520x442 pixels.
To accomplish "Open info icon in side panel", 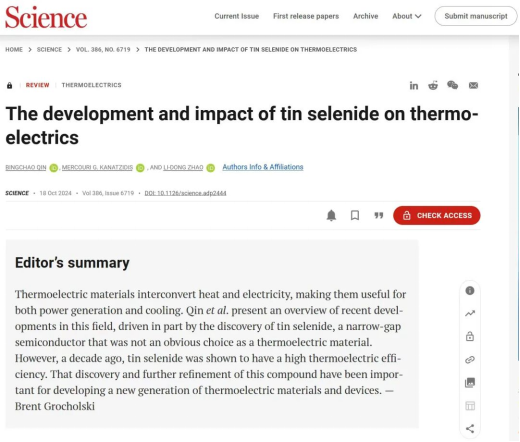I will point(470,291).
